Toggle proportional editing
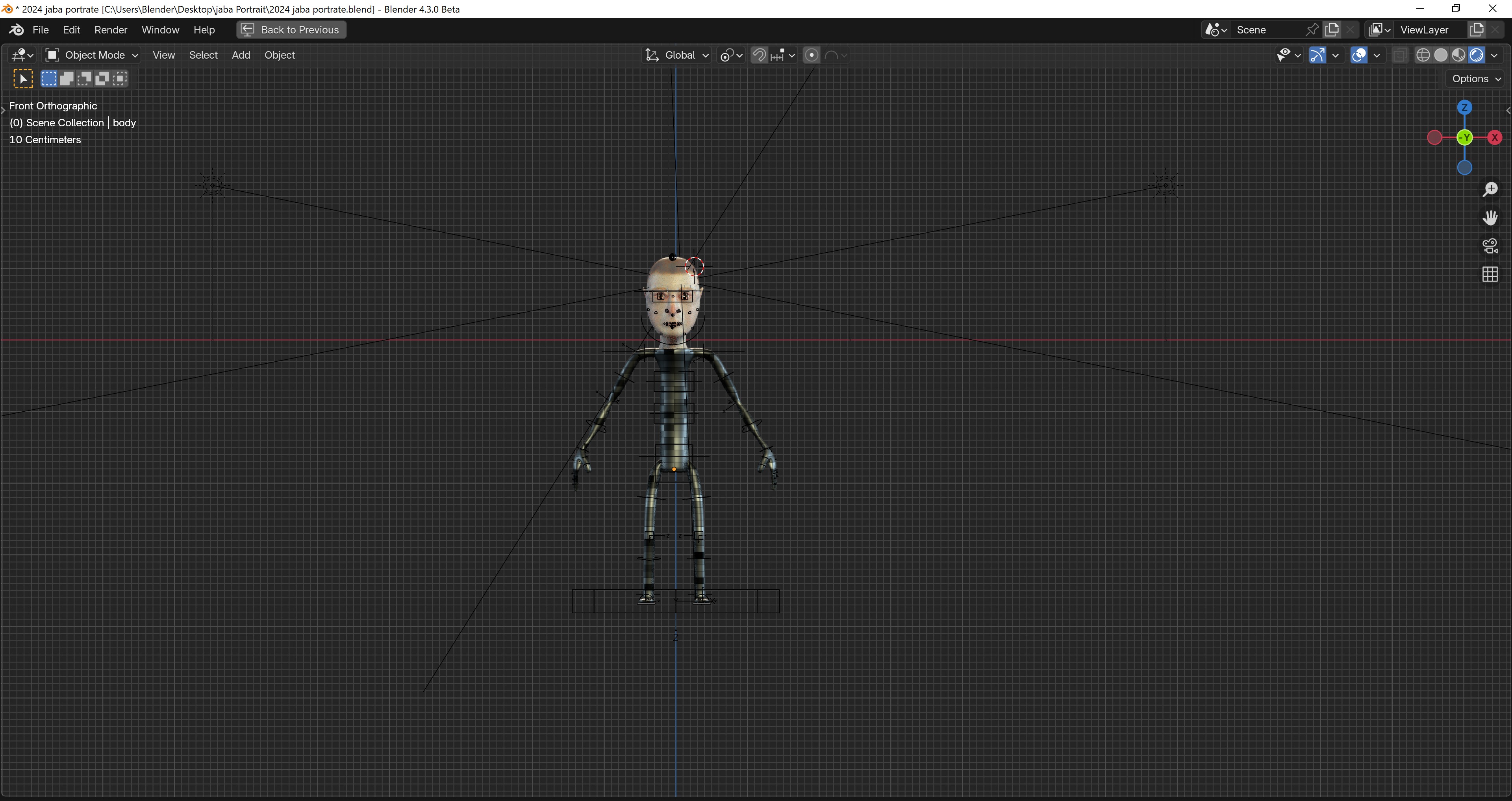This screenshot has height=801, width=1512. click(811, 55)
